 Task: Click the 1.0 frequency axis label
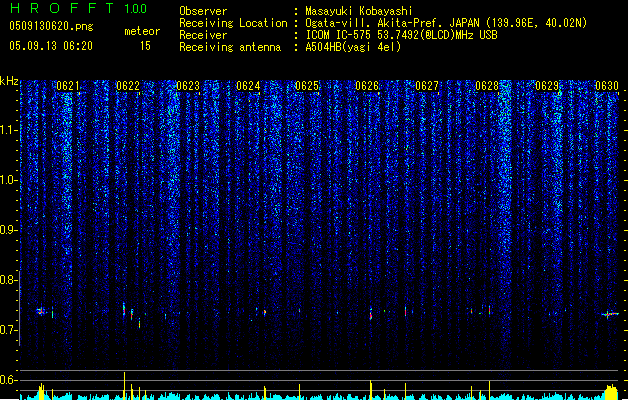click(7, 180)
